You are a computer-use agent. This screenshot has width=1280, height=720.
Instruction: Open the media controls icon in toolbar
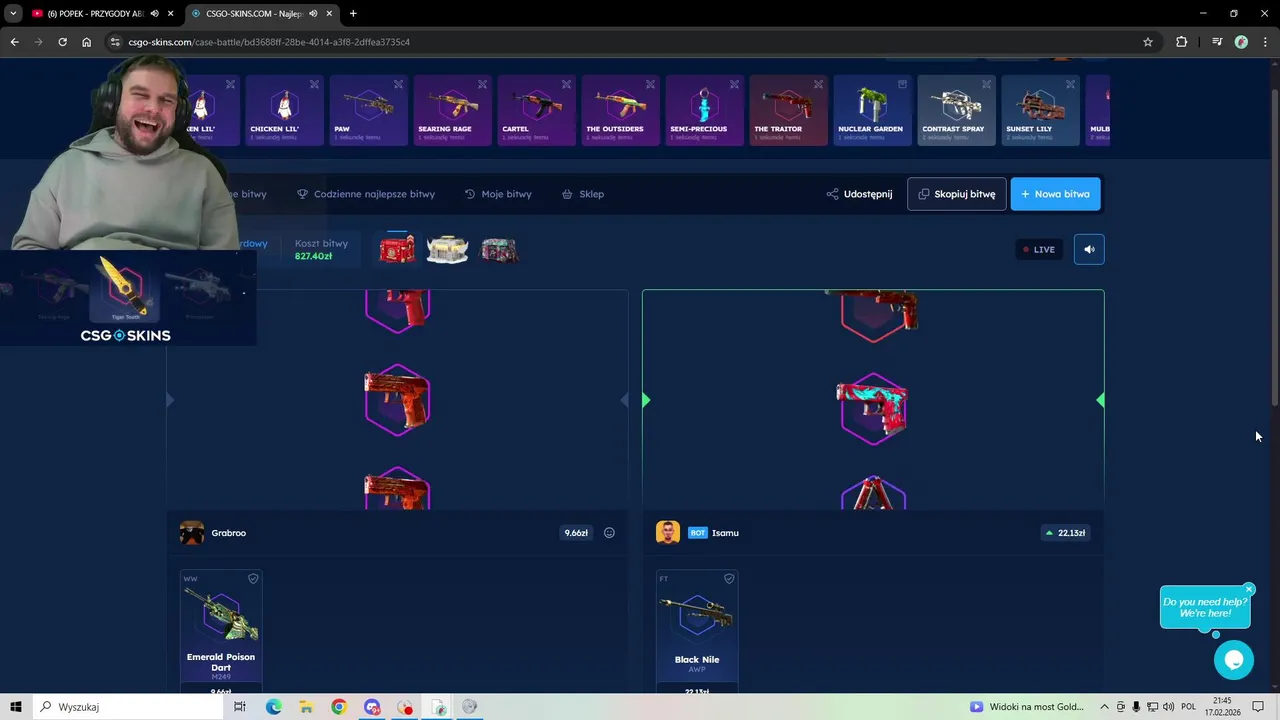tap(1217, 42)
